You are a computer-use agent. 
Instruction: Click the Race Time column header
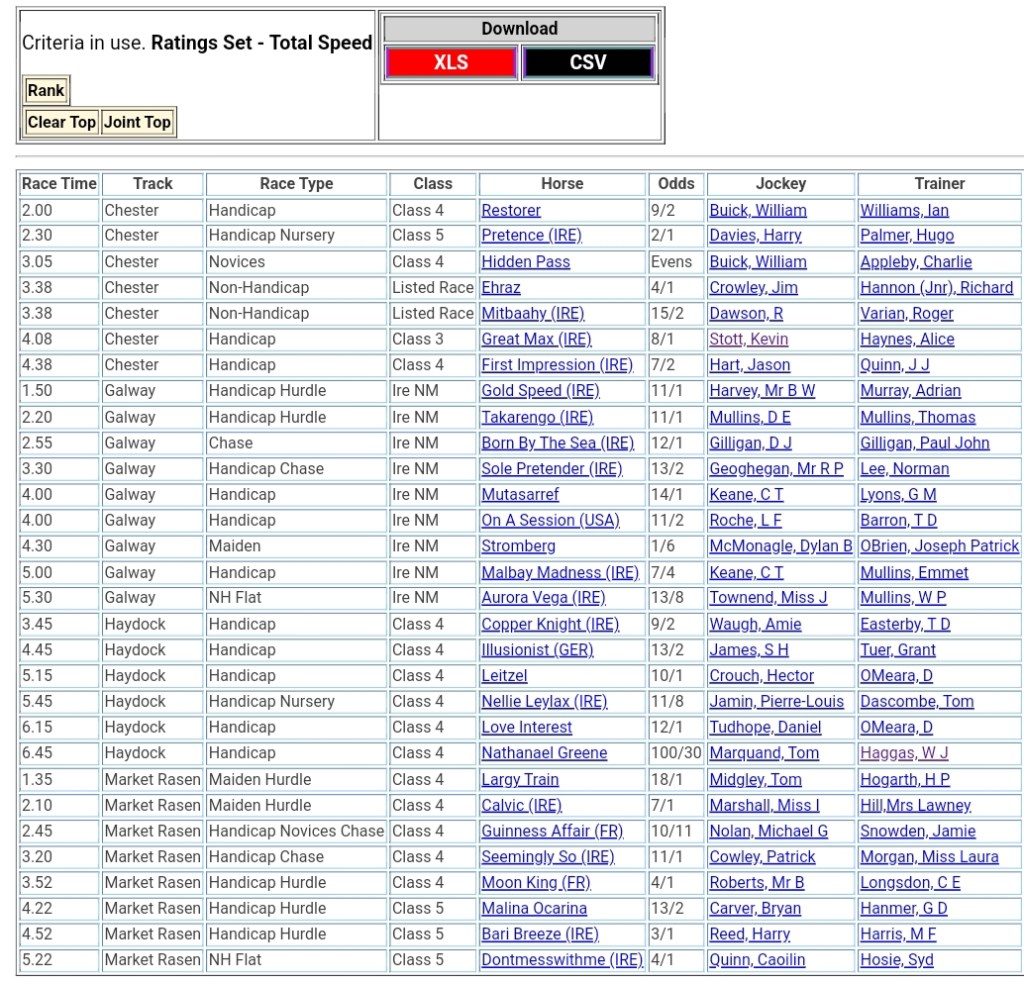pyautogui.click(x=60, y=184)
